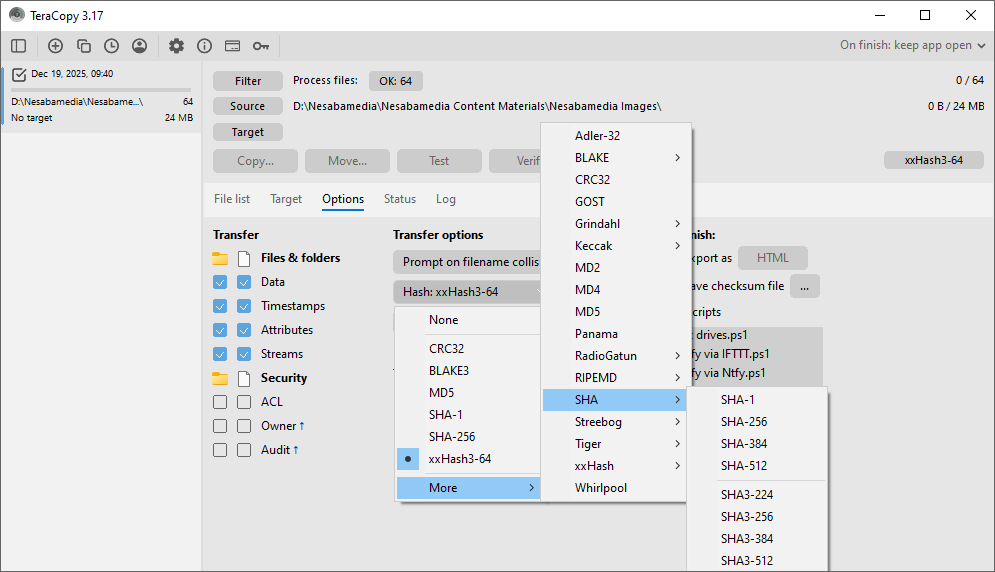Open the 'On finish: keep app open' dropdown
Viewport: 995px width, 572px height.
point(912,45)
